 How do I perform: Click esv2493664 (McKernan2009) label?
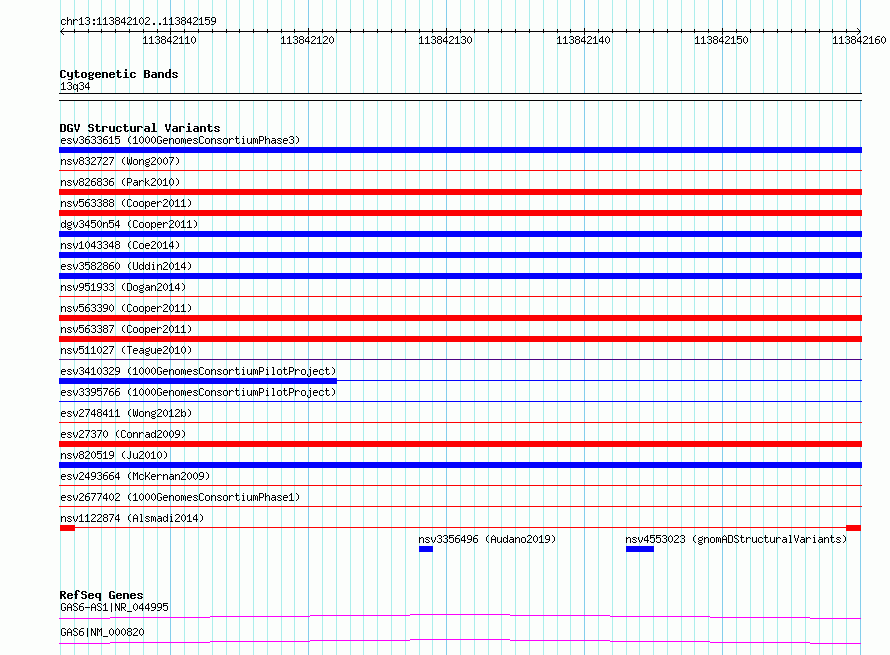point(135,476)
